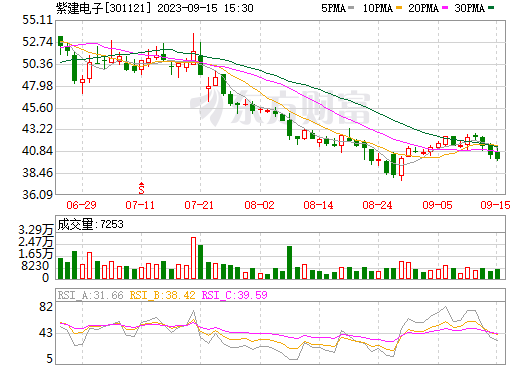Click the 3.29万 volume axis label
Image resolution: width=520 pixels, height=365 pixels.
pyautogui.click(x=36, y=230)
